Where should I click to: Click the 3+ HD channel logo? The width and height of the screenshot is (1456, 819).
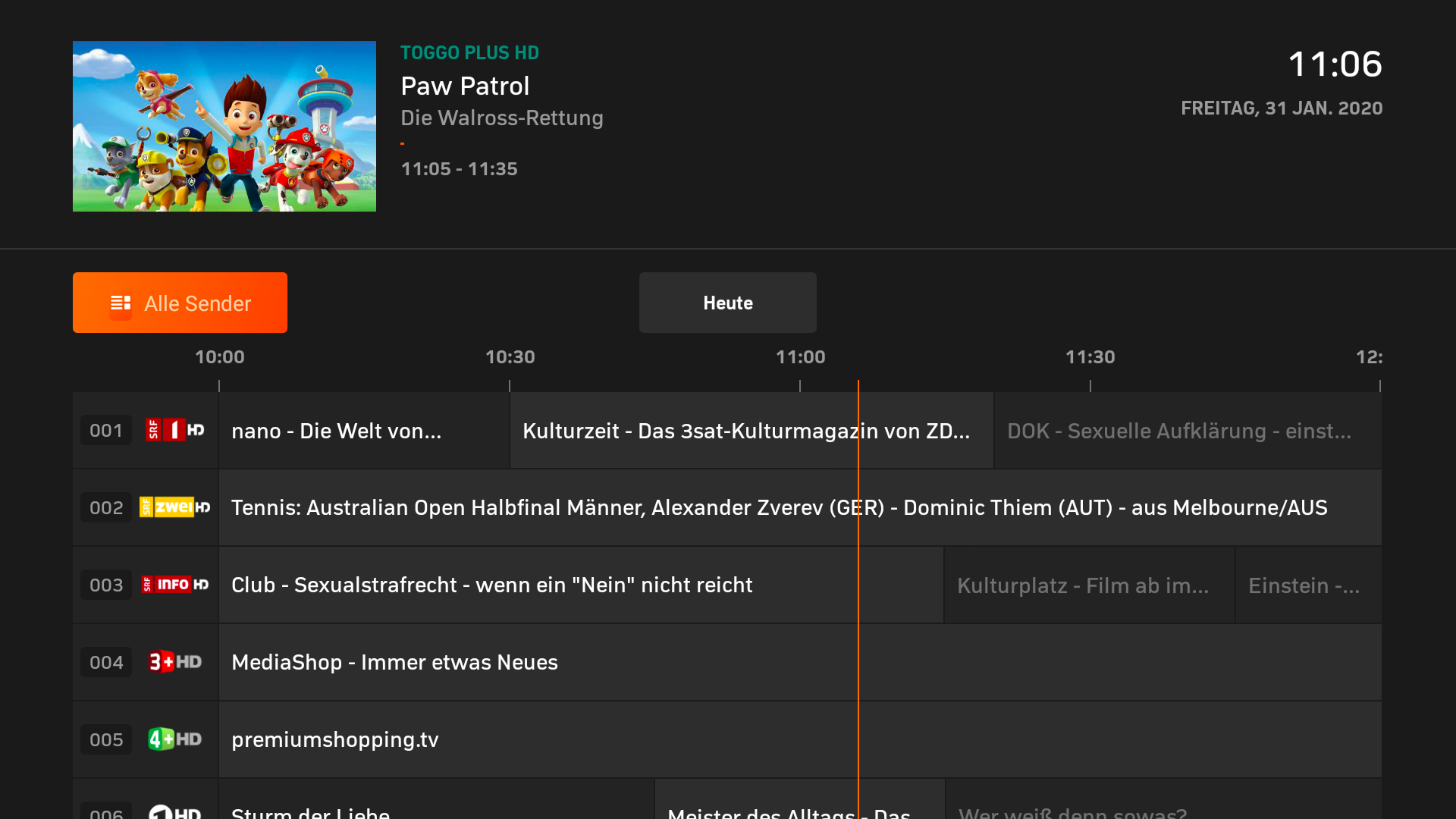(x=175, y=662)
